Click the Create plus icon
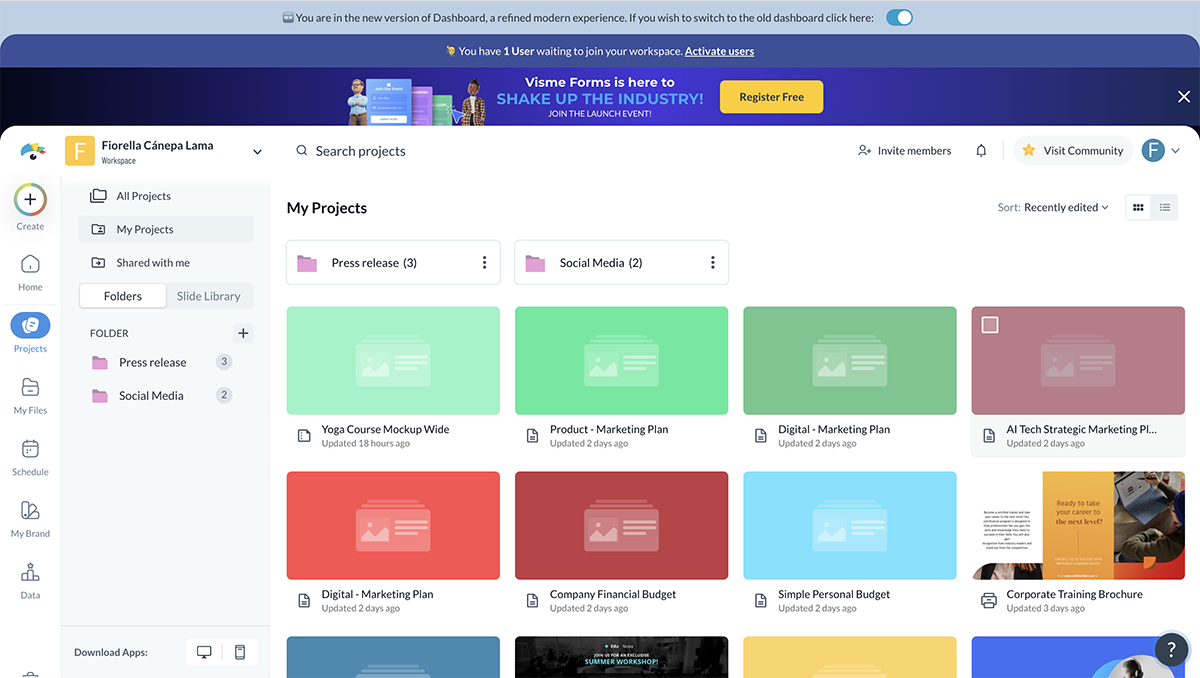Image resolution: width=1200 pixels, height=678 pixels. (x=30, y=200)
